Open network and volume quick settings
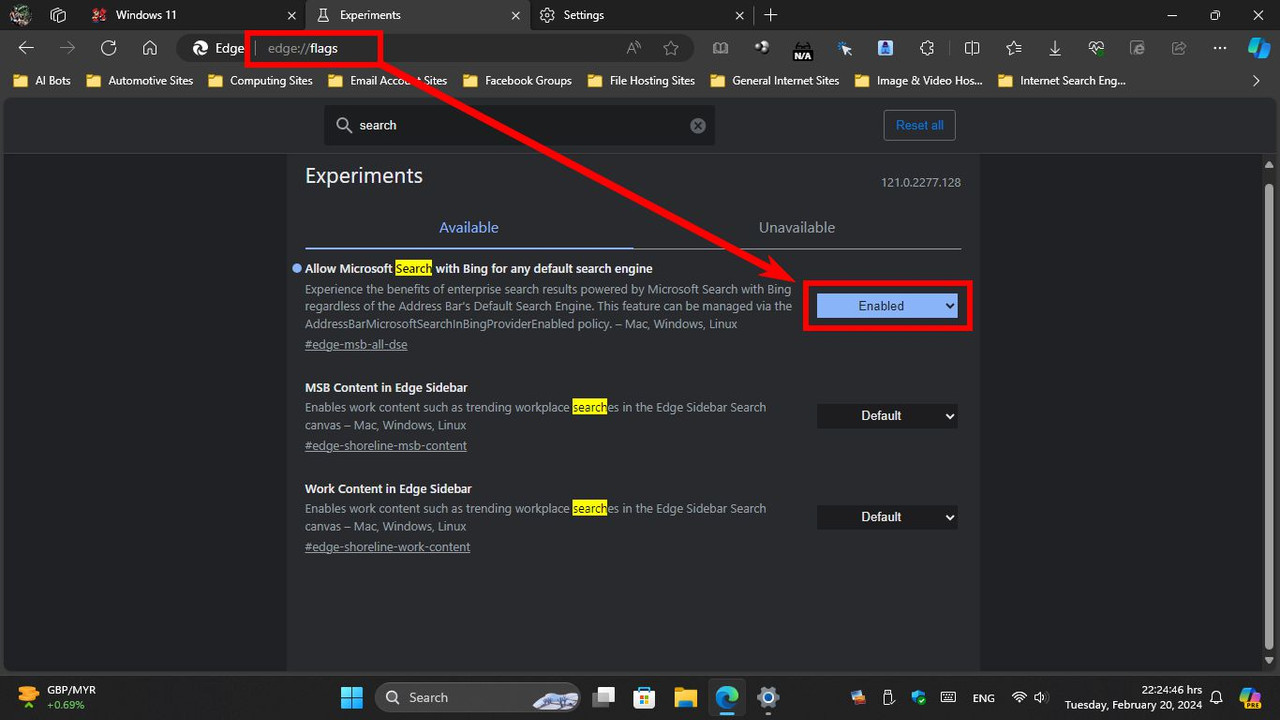This screenshot has width=1280, height=720. pyautogui.click(x=1029, y=697)
